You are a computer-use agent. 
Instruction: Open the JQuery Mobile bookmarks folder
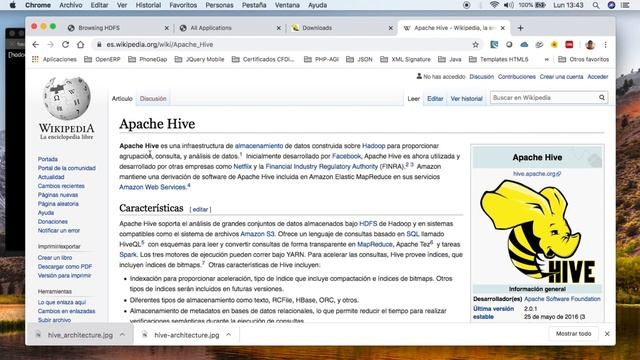pos(200,59)
